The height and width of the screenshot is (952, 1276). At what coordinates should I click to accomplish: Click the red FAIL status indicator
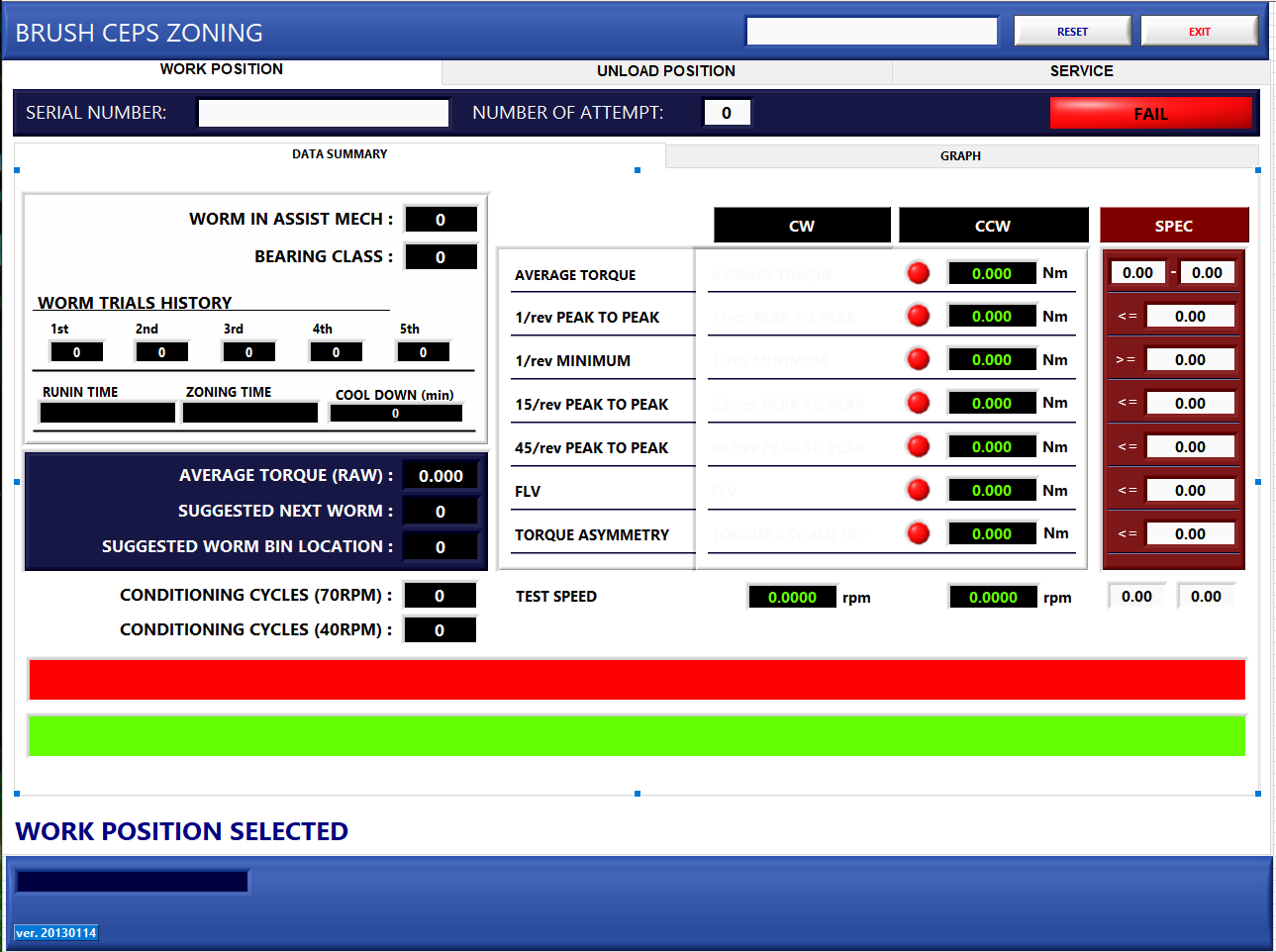tap(1150, 114)
